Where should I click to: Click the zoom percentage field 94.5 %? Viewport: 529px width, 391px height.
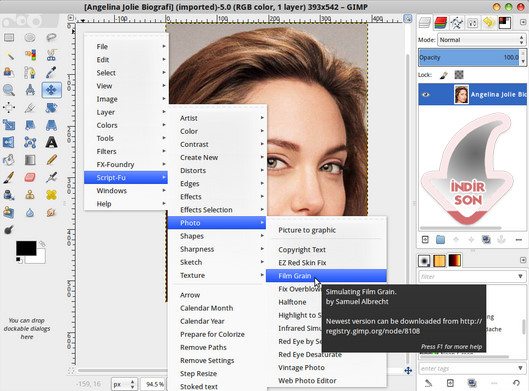pyautogui.click(x=153, y=384)
